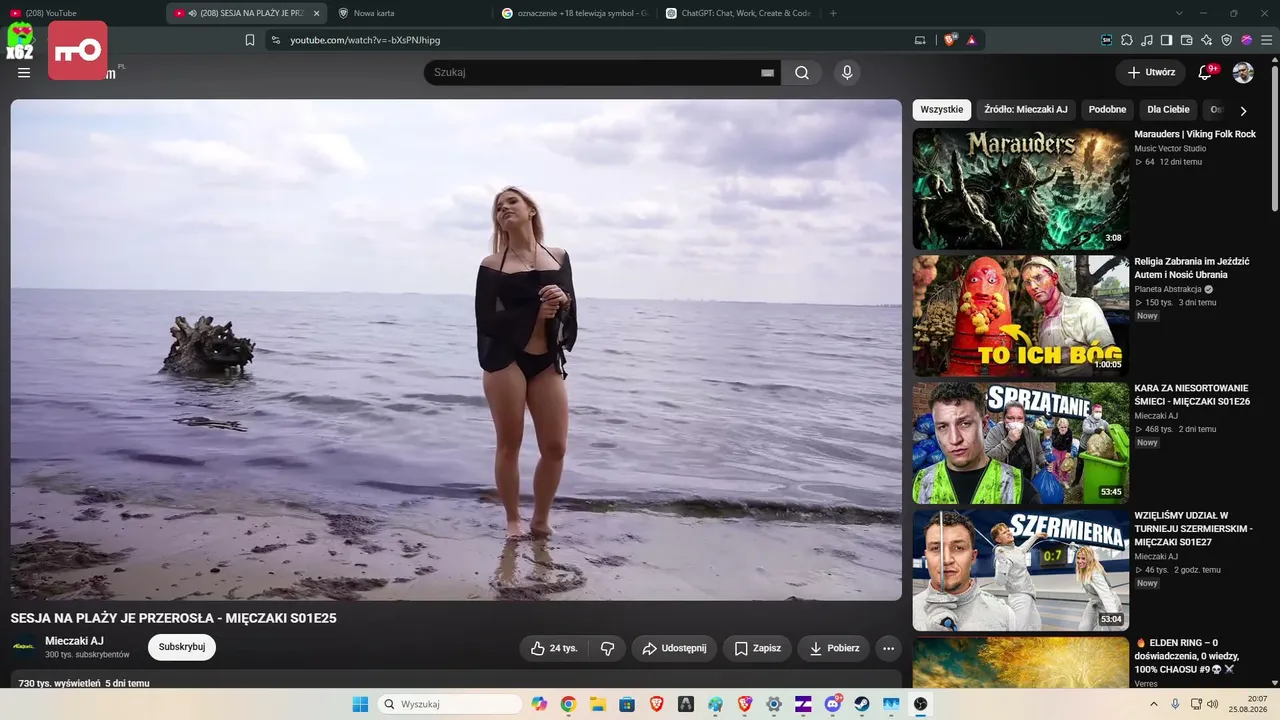Open the browser profile avatar in the toolbar
Image resolution: width=1280 pixels, height=720 pixels.
pos(1247,40)
